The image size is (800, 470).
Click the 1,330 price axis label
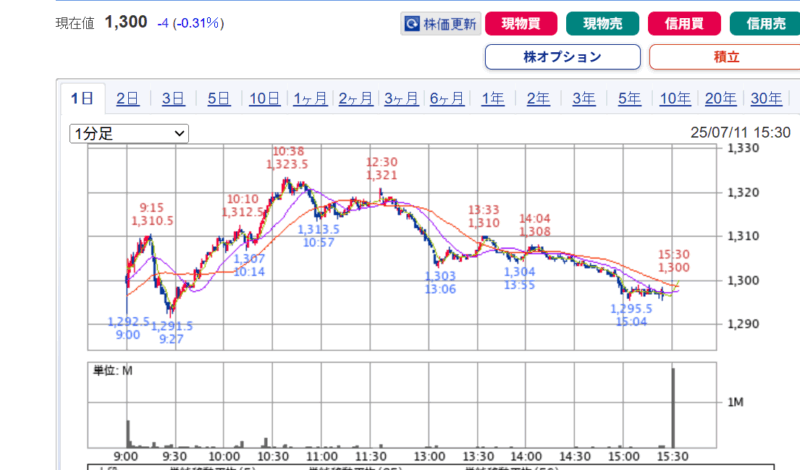[743, 149]
